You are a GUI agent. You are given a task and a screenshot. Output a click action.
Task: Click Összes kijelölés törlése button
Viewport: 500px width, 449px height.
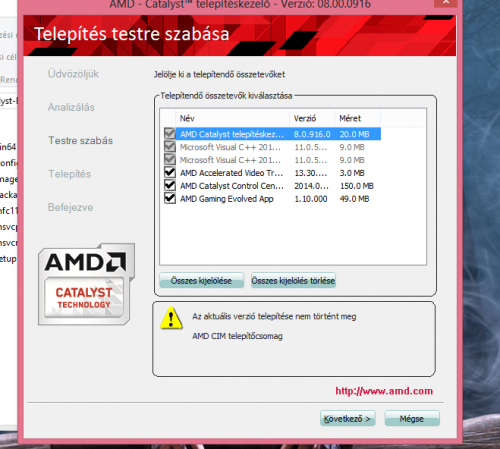(293, 281)
